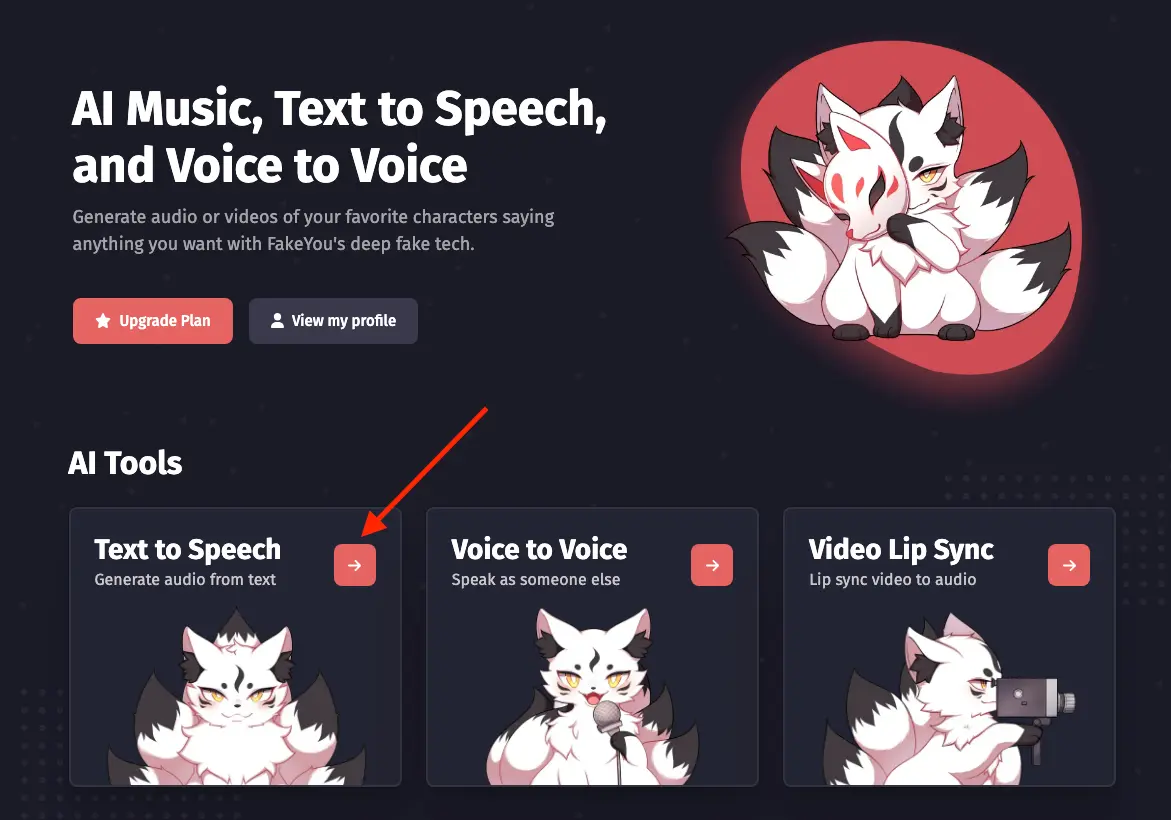1171x820 pixels.
Task: Click the Text to Speech fox thumbnail
Action: 235,697
